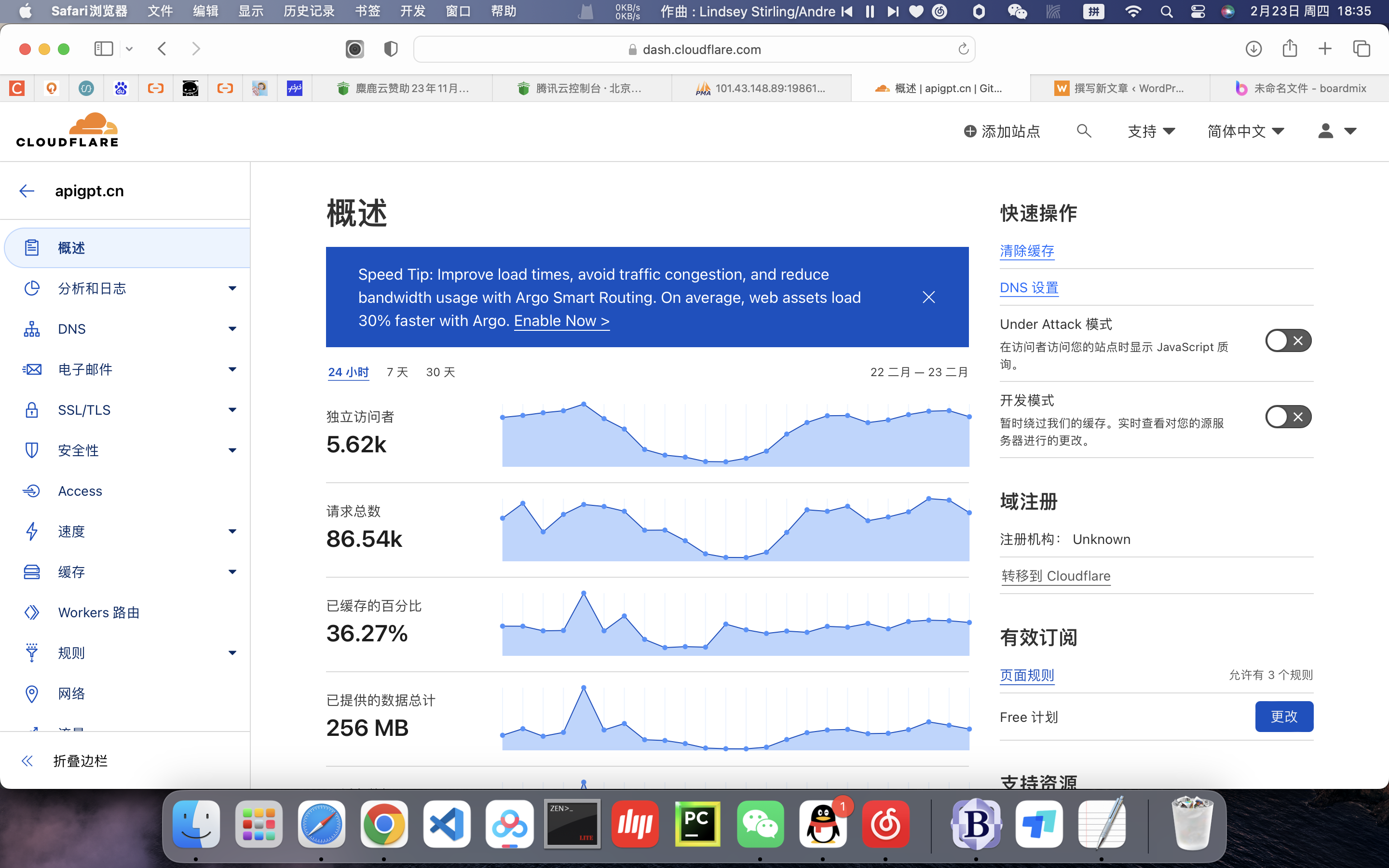Image resolution: width=1389 pixels, height=868 pixels.
Task: Go back in Safari history
Action: 162,49
